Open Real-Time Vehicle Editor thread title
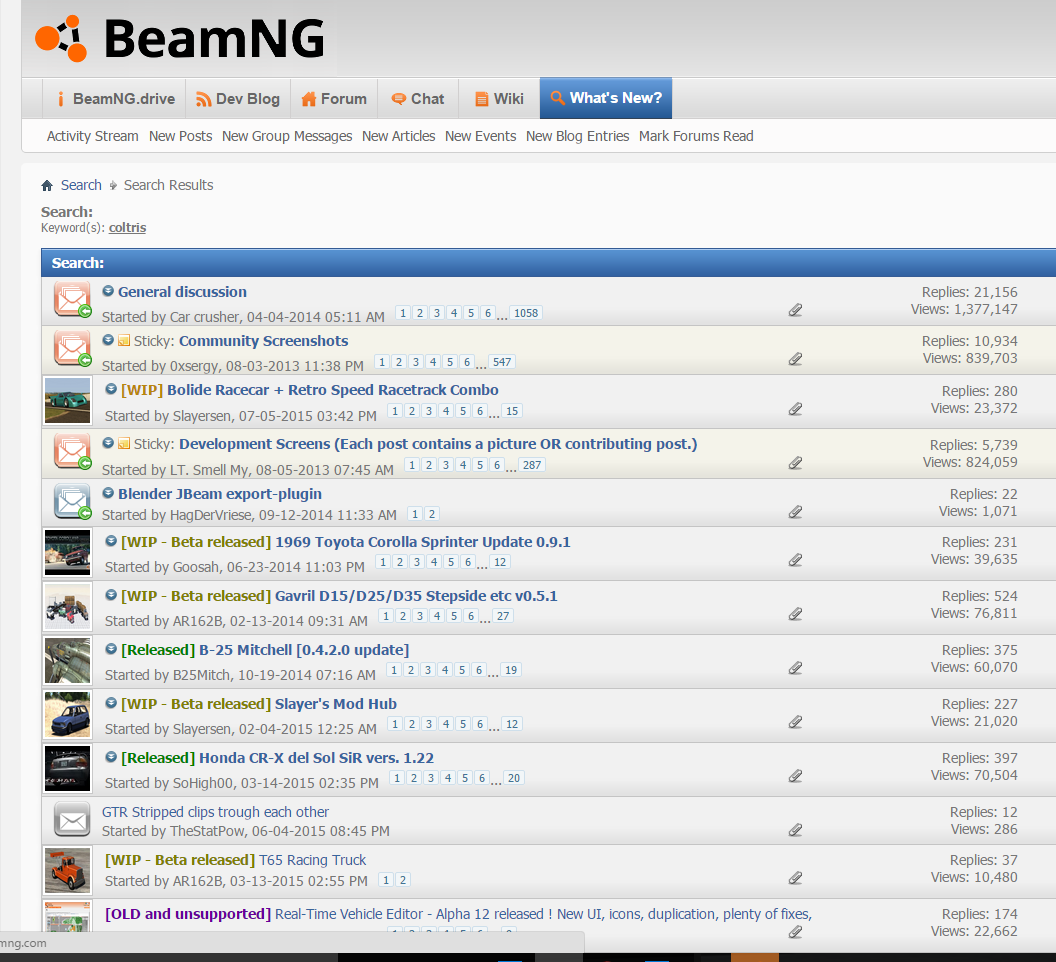This screenshot has width=1056, height=962. tap(543, 914)
